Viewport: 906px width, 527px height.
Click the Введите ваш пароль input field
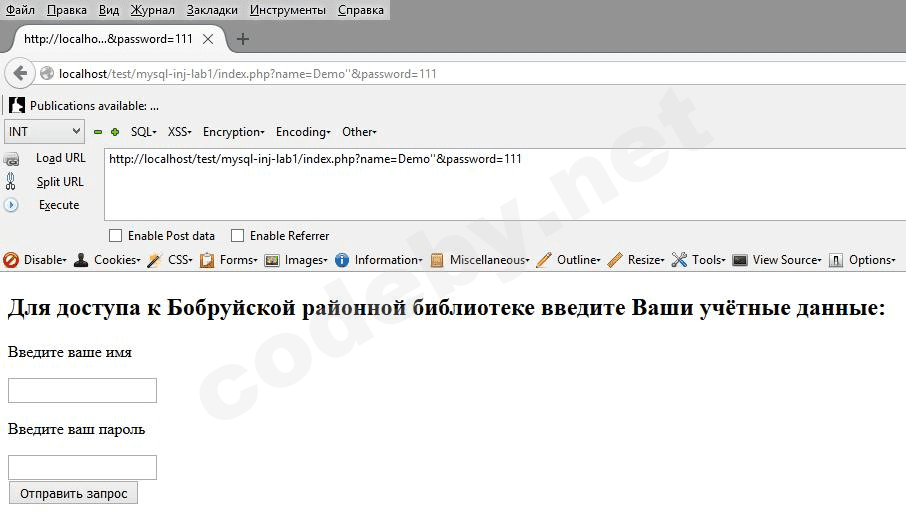[x=82, y=467]
